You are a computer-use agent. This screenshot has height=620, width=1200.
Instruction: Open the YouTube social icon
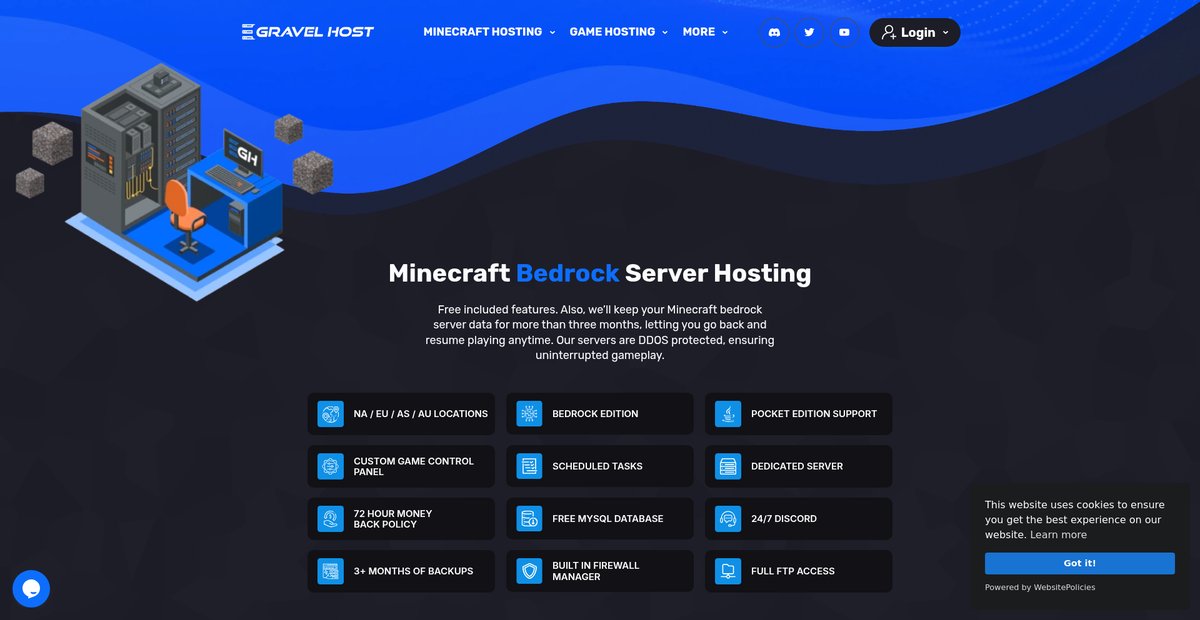[844, 32]
